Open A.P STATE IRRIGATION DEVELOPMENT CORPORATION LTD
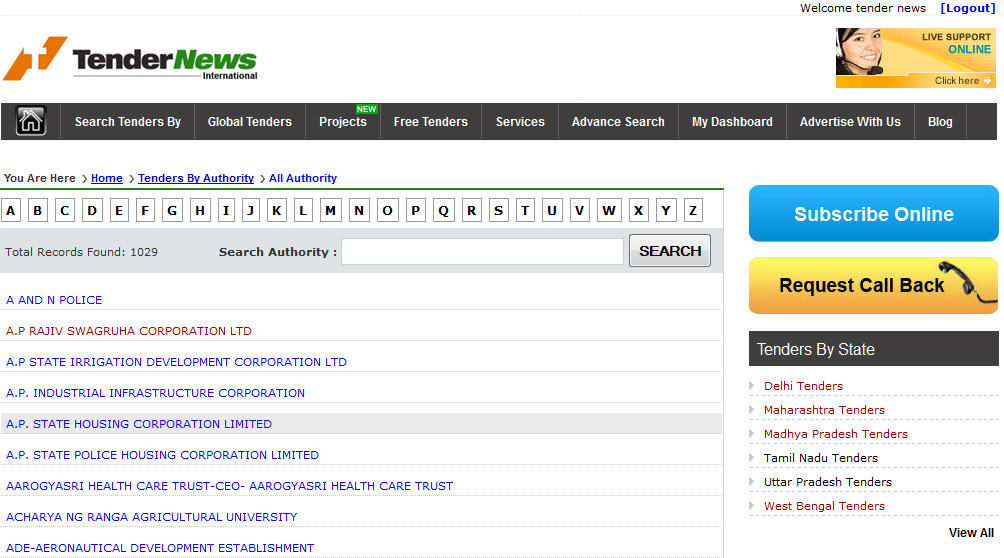The width and height of the screenshot is (1004, 558). click(176, 362)
